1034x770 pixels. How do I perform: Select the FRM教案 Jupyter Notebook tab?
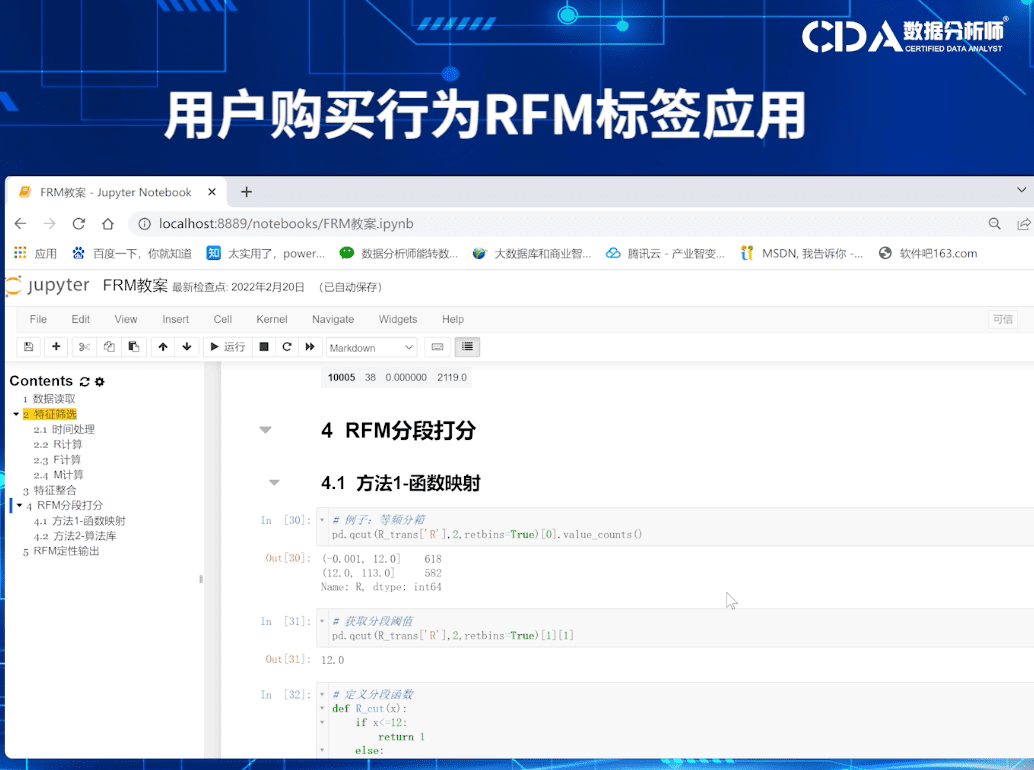point(115,192)
